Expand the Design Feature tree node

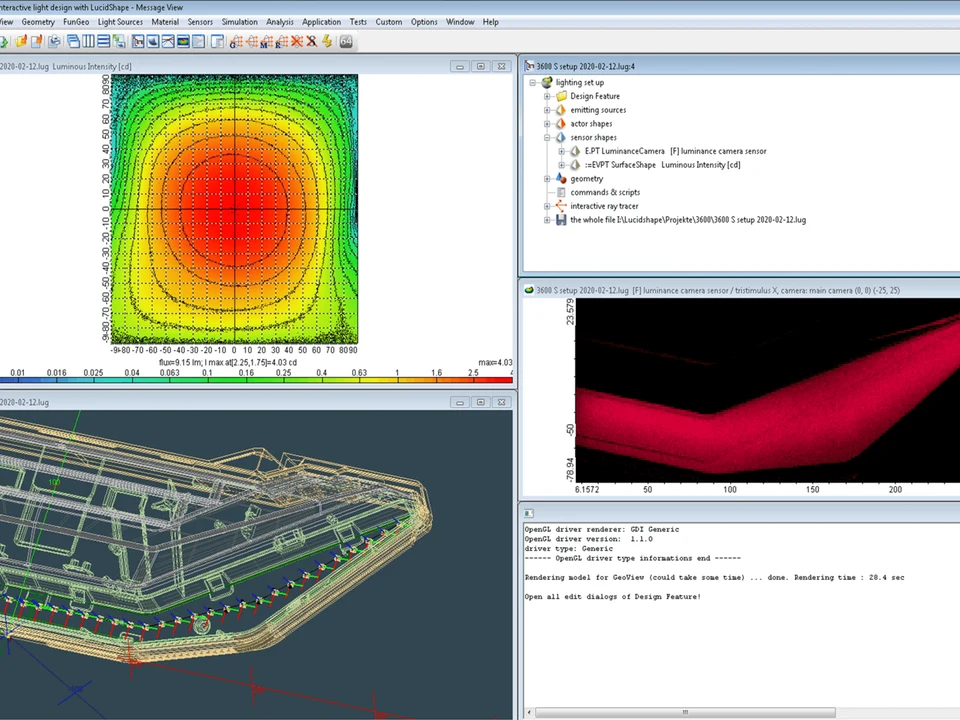click(547, 96)
